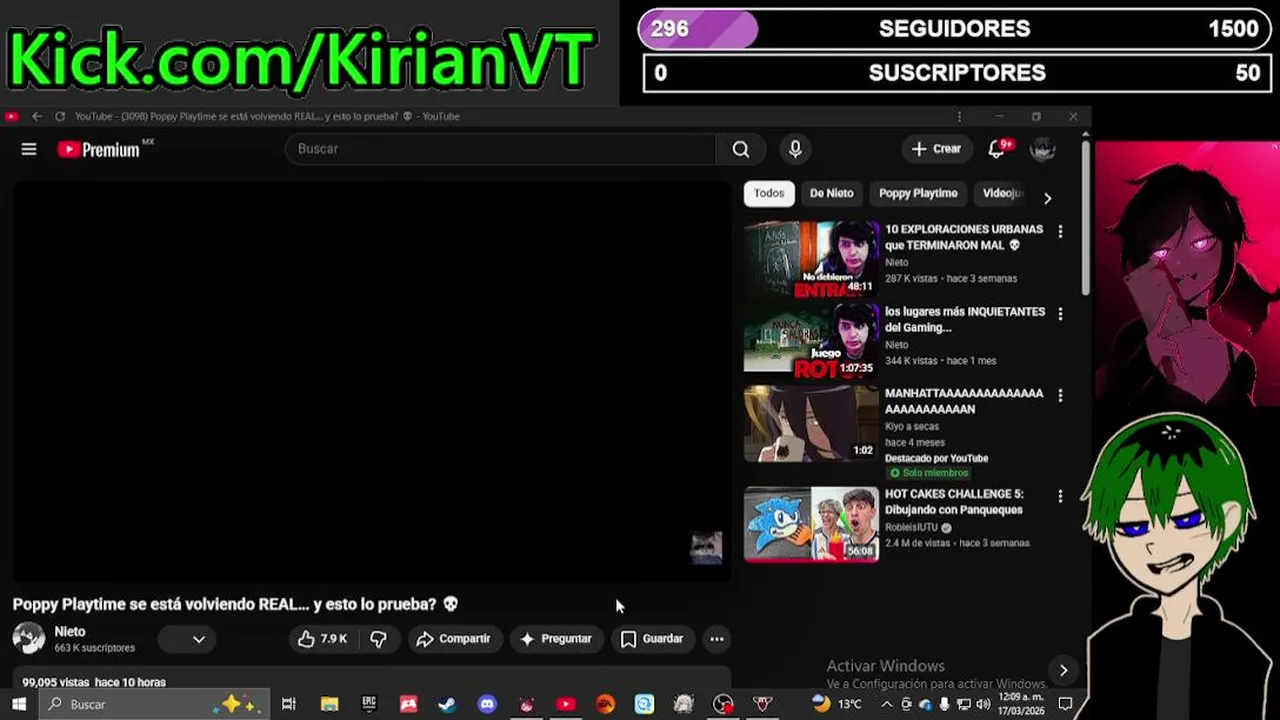1280x720 pixels.
Task: Open File Explorer from taskbar
Action: 329,704
